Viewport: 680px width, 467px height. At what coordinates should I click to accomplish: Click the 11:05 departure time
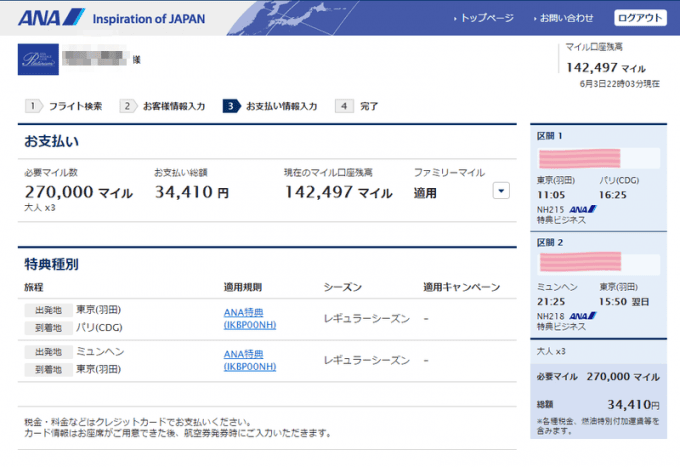pyautogui.click(x=551, y=195)
